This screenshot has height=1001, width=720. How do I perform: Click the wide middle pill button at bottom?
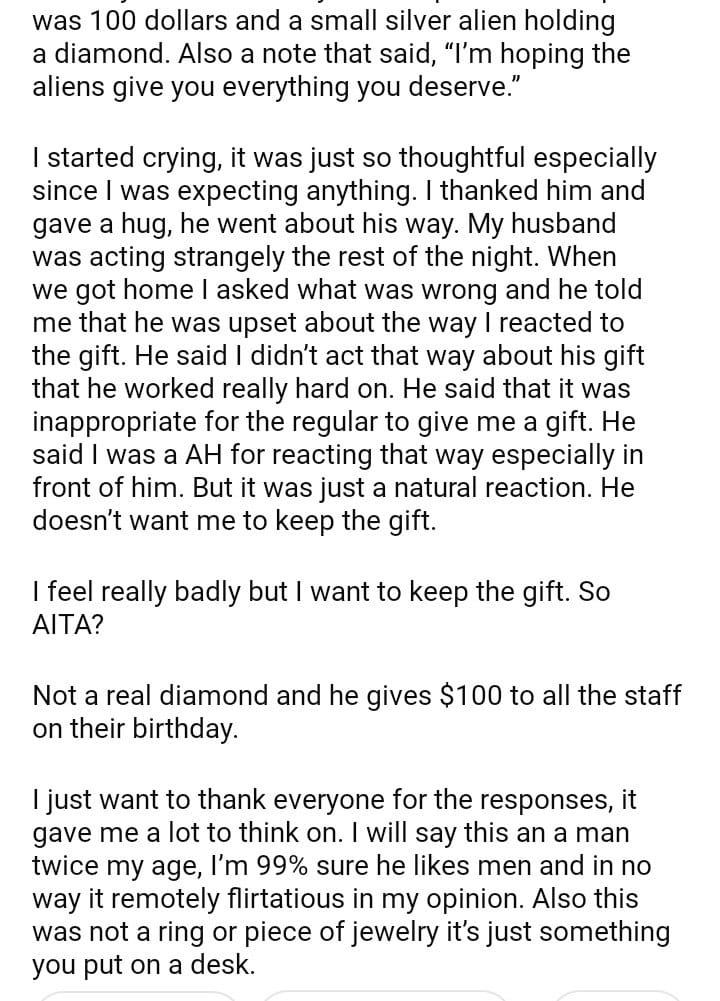[384, 996]
